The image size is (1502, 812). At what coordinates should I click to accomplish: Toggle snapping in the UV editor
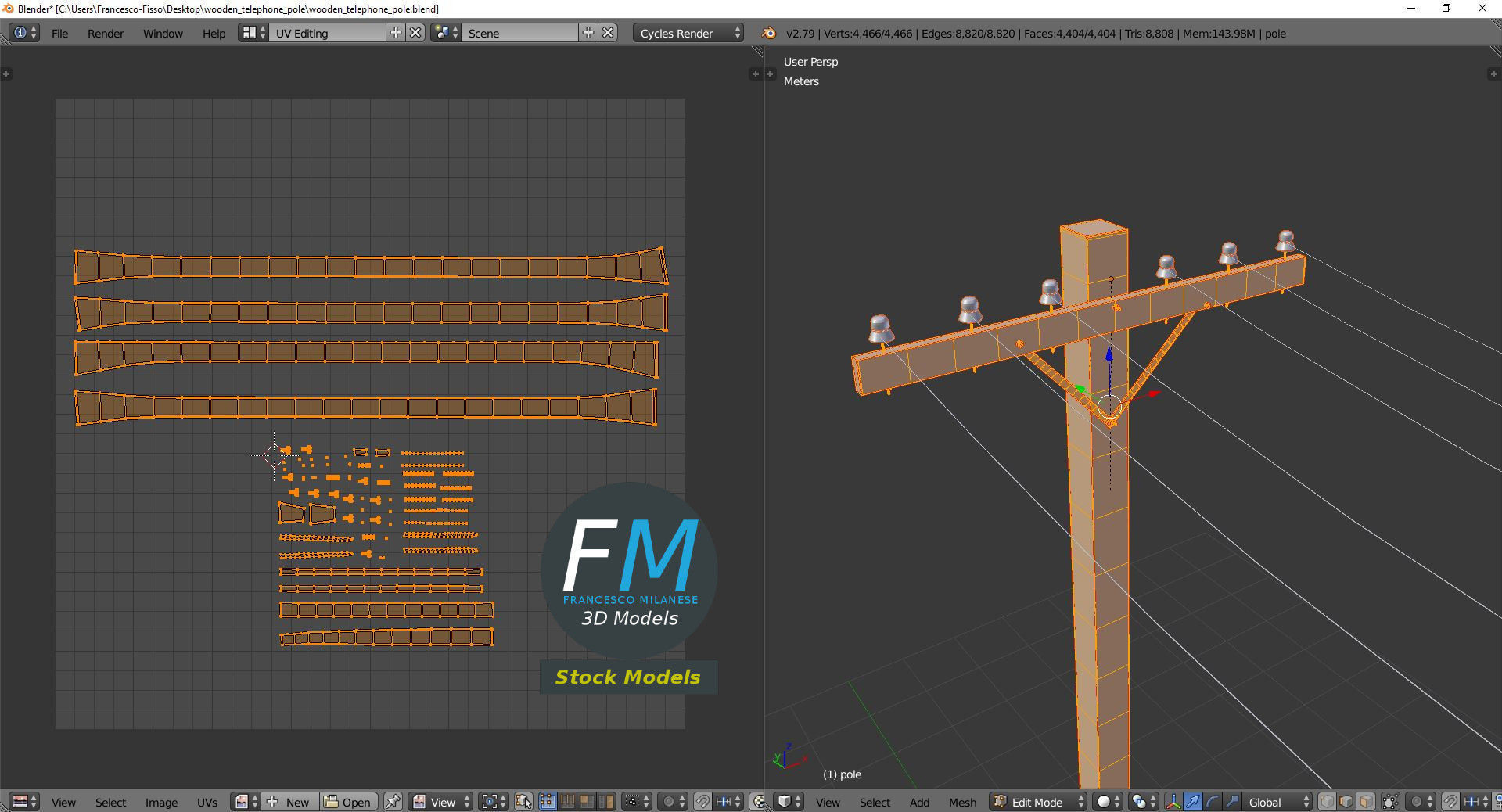pos(702,802)
